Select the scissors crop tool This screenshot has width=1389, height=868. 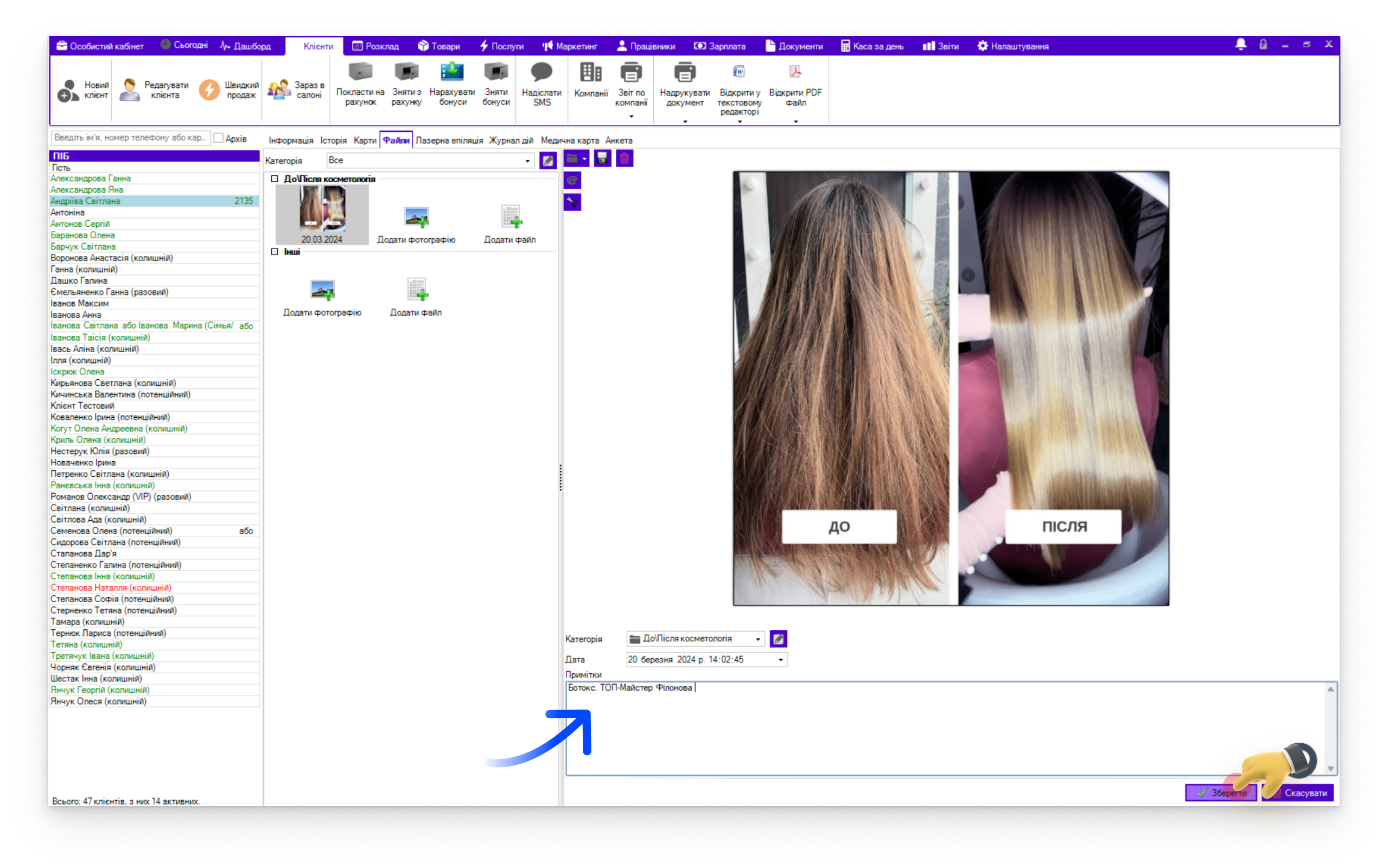pos(572,202)
